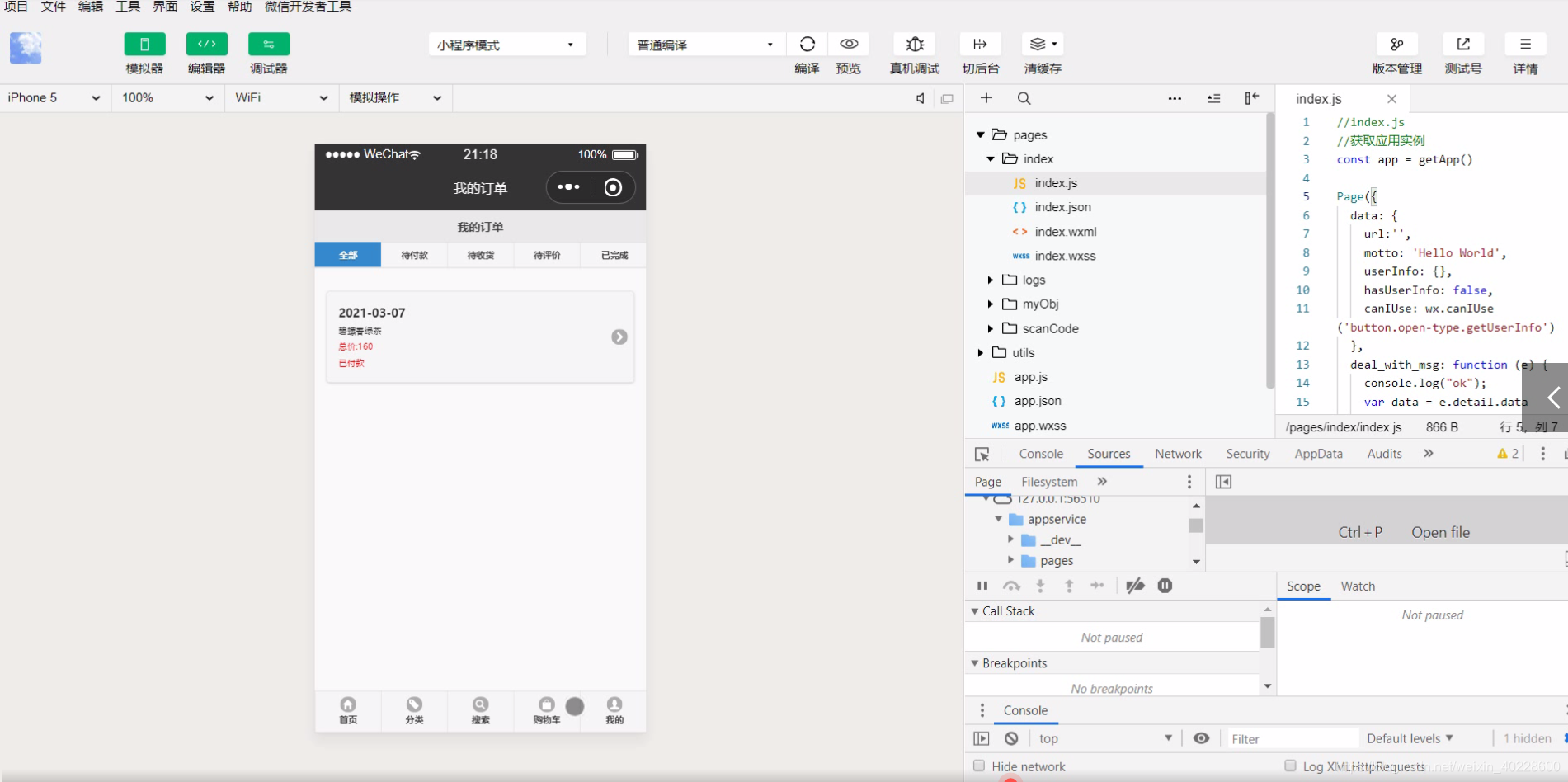
Task: Open version management (版本管理)
Action: (1397, 45)
